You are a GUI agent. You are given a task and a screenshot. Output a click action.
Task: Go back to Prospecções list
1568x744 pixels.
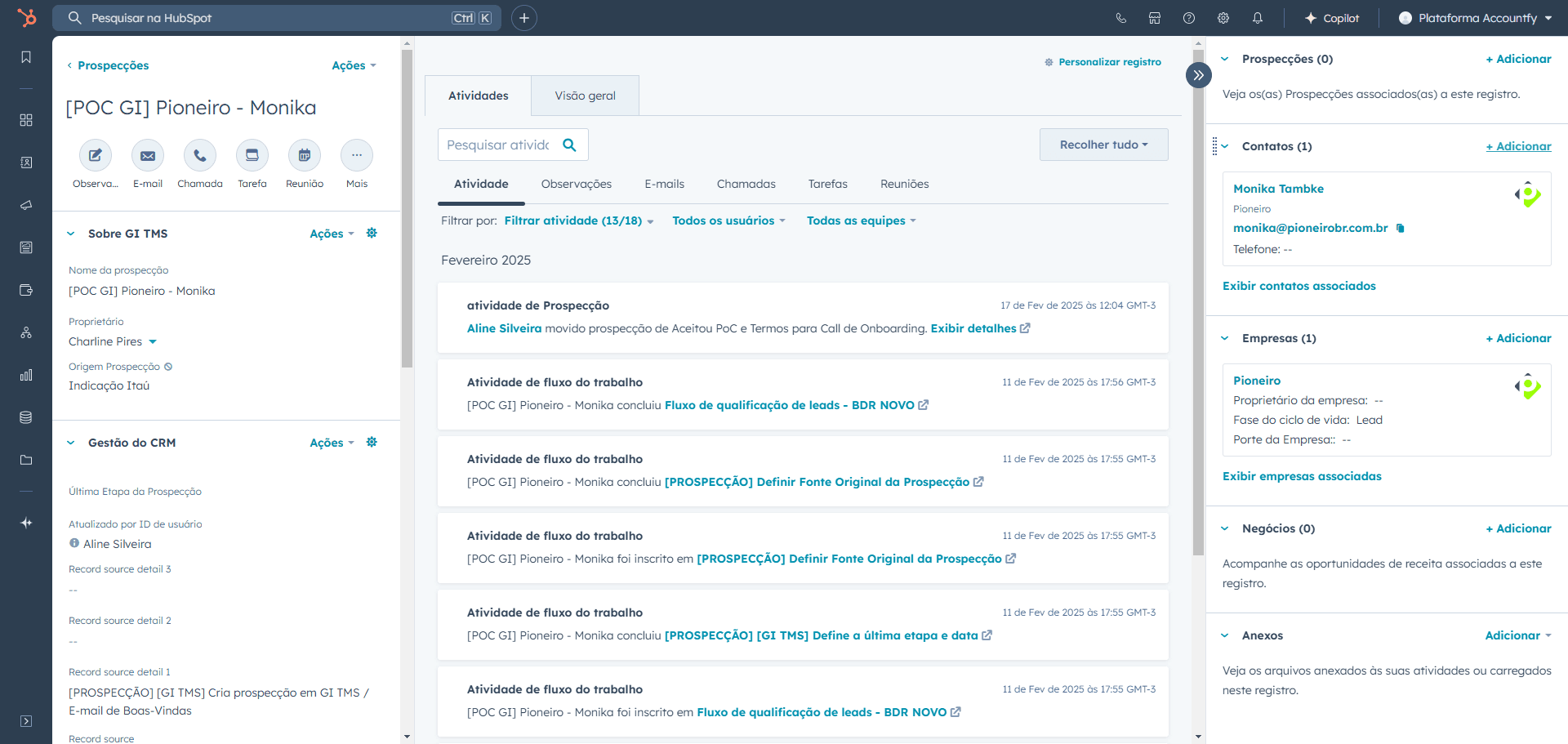click(x=108, y=65)
